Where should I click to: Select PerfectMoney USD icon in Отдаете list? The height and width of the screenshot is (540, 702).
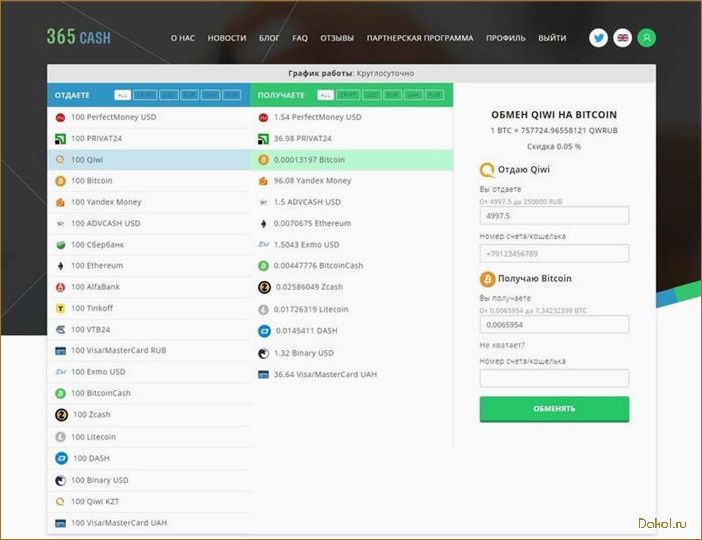coord(60,117)
